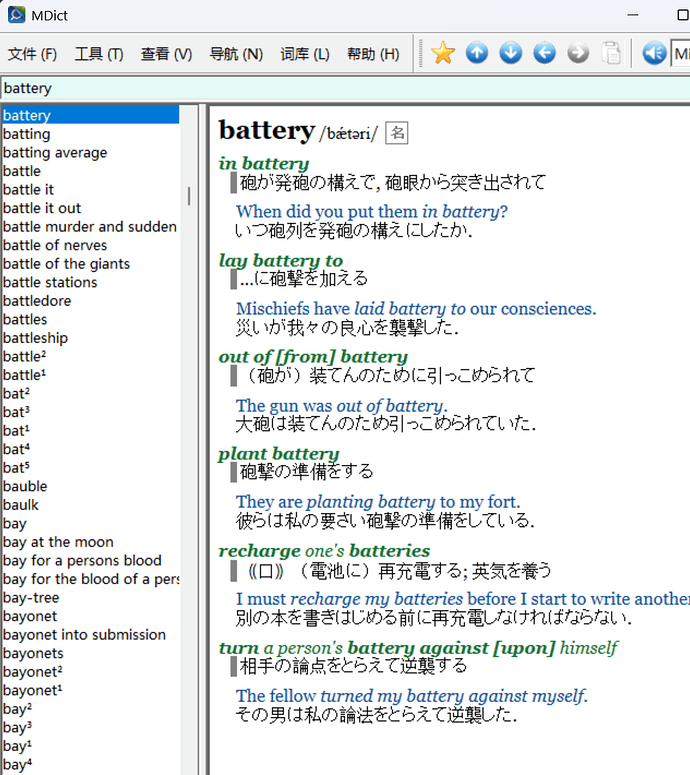Select battle¹ entry
The image size is (690, 775).
point(24,375)
